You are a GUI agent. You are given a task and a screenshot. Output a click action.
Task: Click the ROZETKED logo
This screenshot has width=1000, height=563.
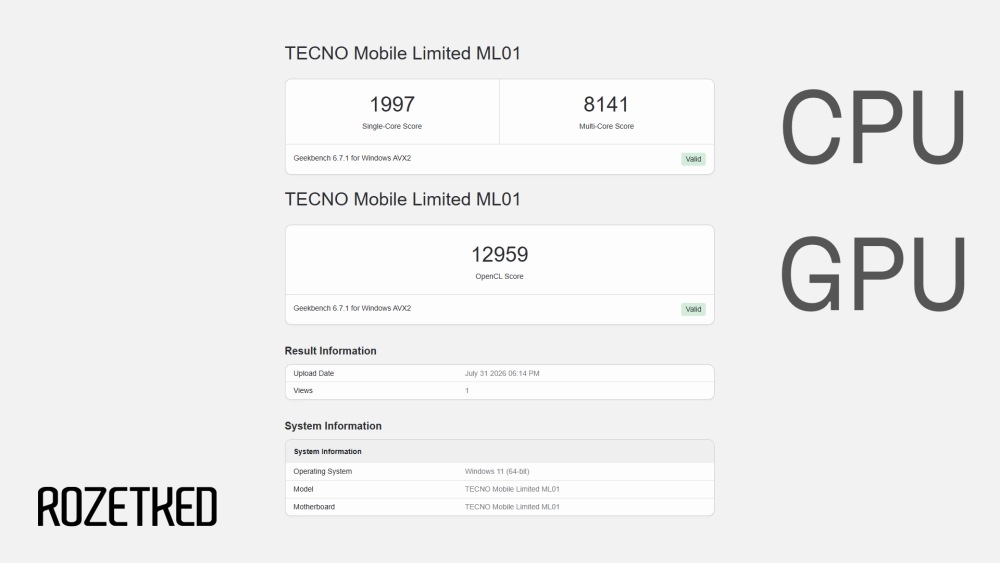coord(128,507)
